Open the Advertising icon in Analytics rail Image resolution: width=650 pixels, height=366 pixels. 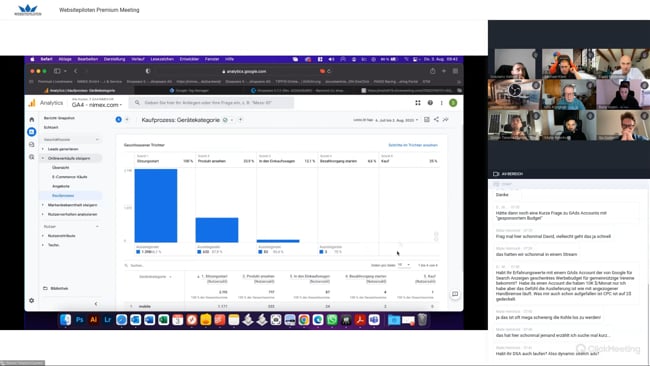click(x=32, y=157)
